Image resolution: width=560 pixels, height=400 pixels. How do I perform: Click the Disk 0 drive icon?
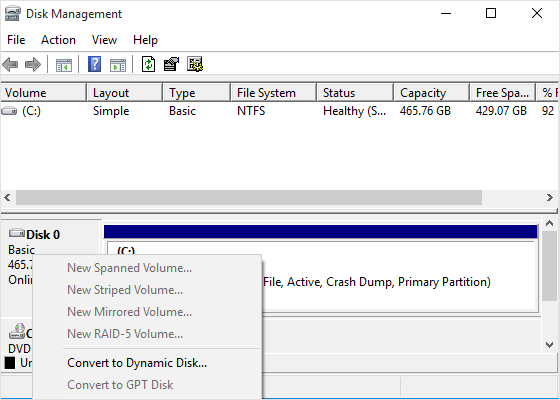pos(17,234)
